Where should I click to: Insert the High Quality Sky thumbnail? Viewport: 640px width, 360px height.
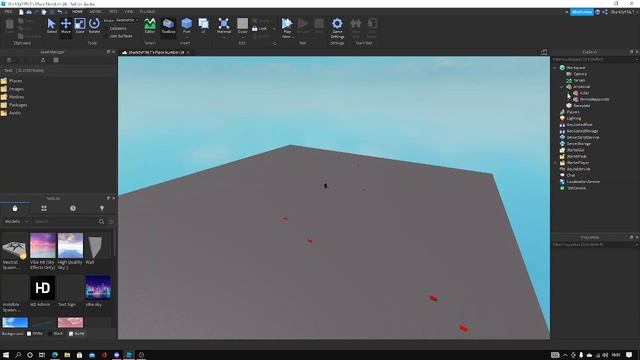coord(70,245)
